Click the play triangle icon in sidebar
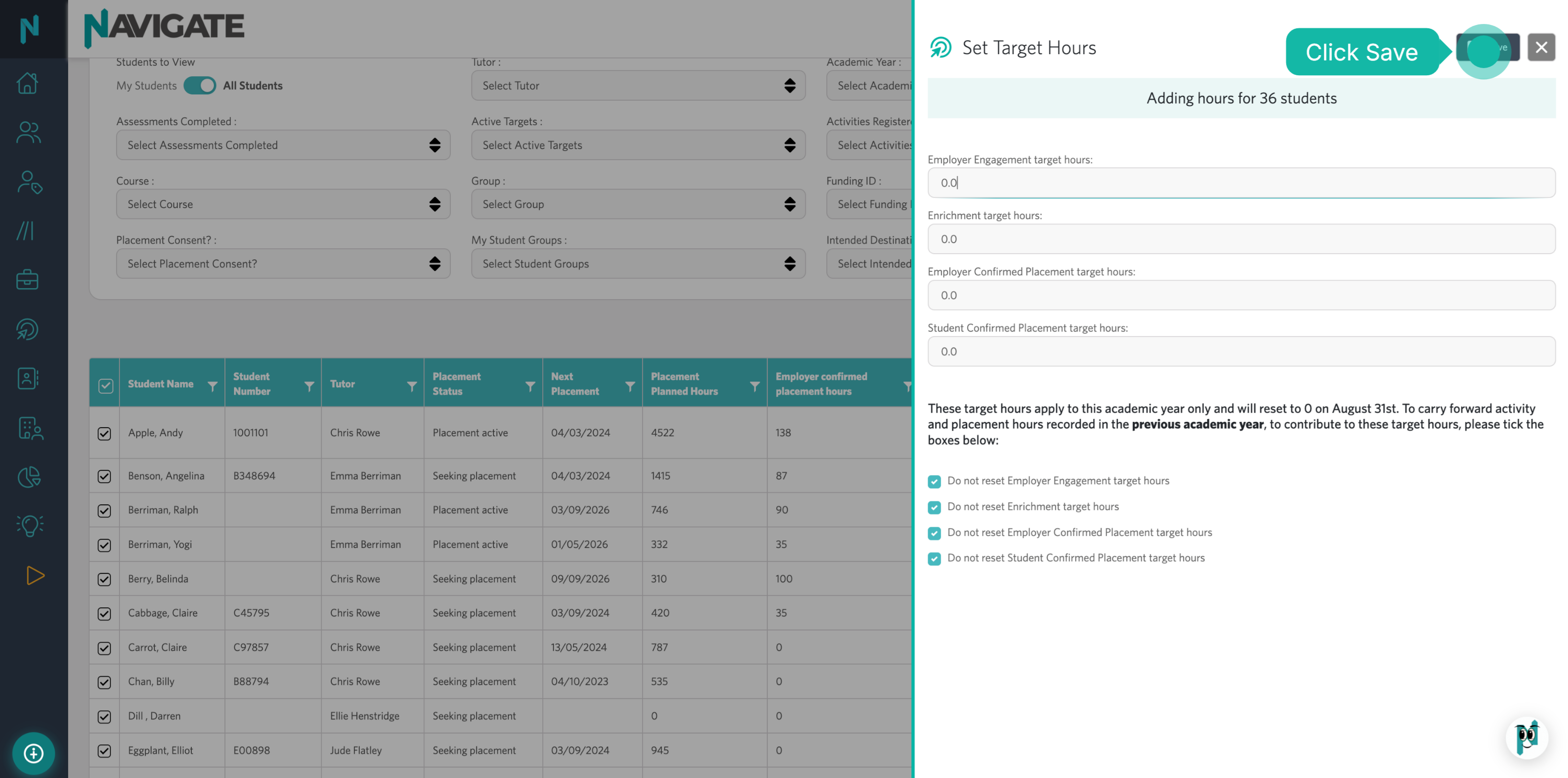 35,575
